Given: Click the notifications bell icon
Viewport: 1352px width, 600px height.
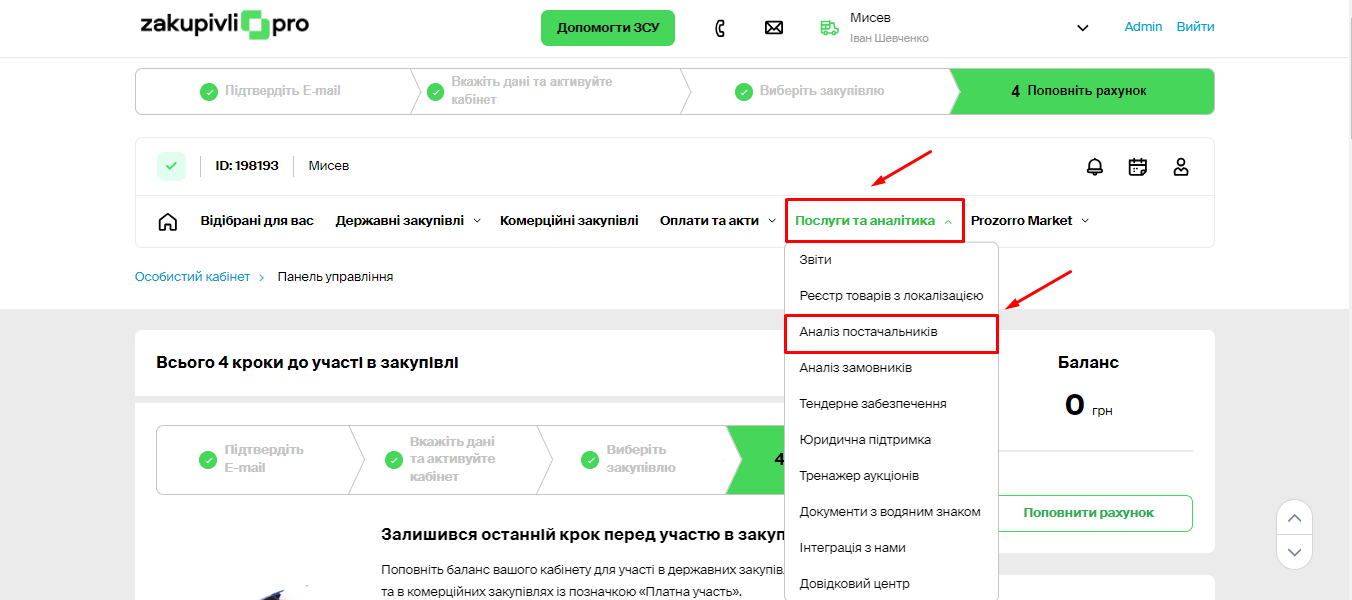Looking at the screenshot, I should click(x=1095, y=167).
